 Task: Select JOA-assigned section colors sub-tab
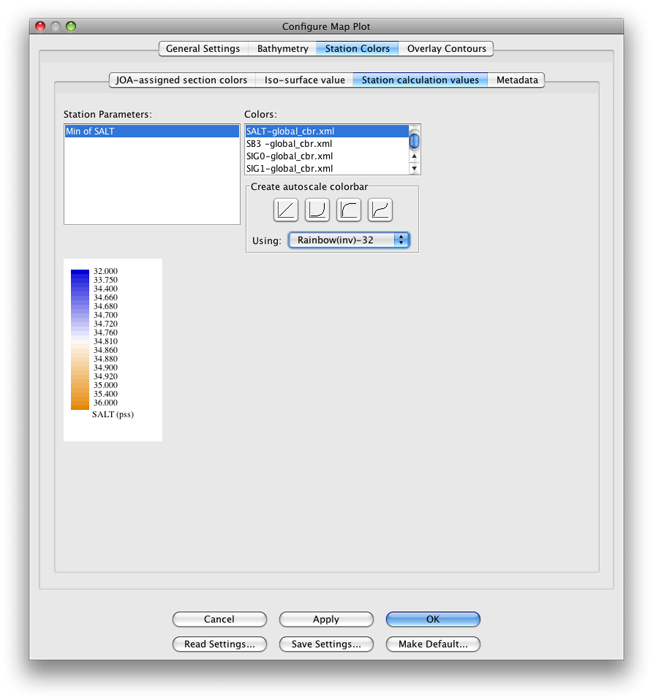181,80
